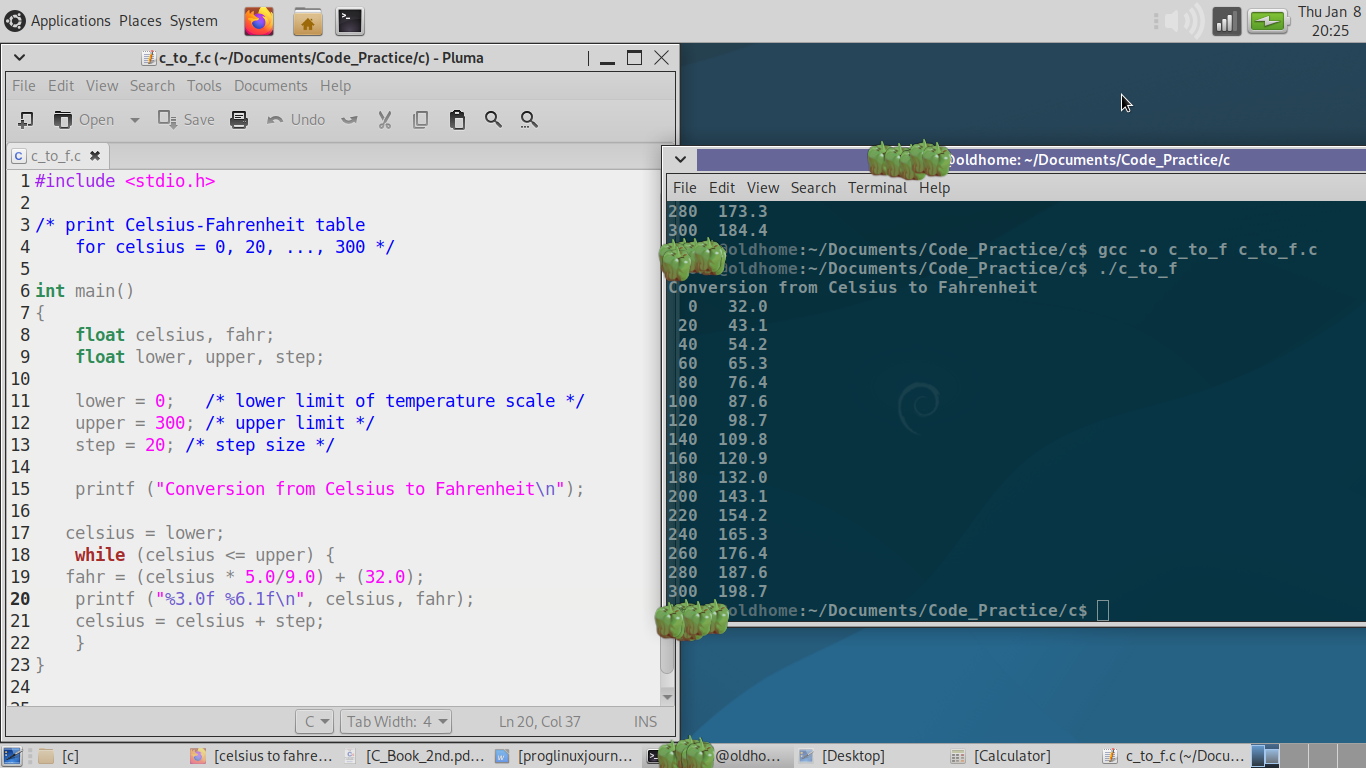Launch terminal from the top panel icon
1366x768 pixels.
[350, 21]
